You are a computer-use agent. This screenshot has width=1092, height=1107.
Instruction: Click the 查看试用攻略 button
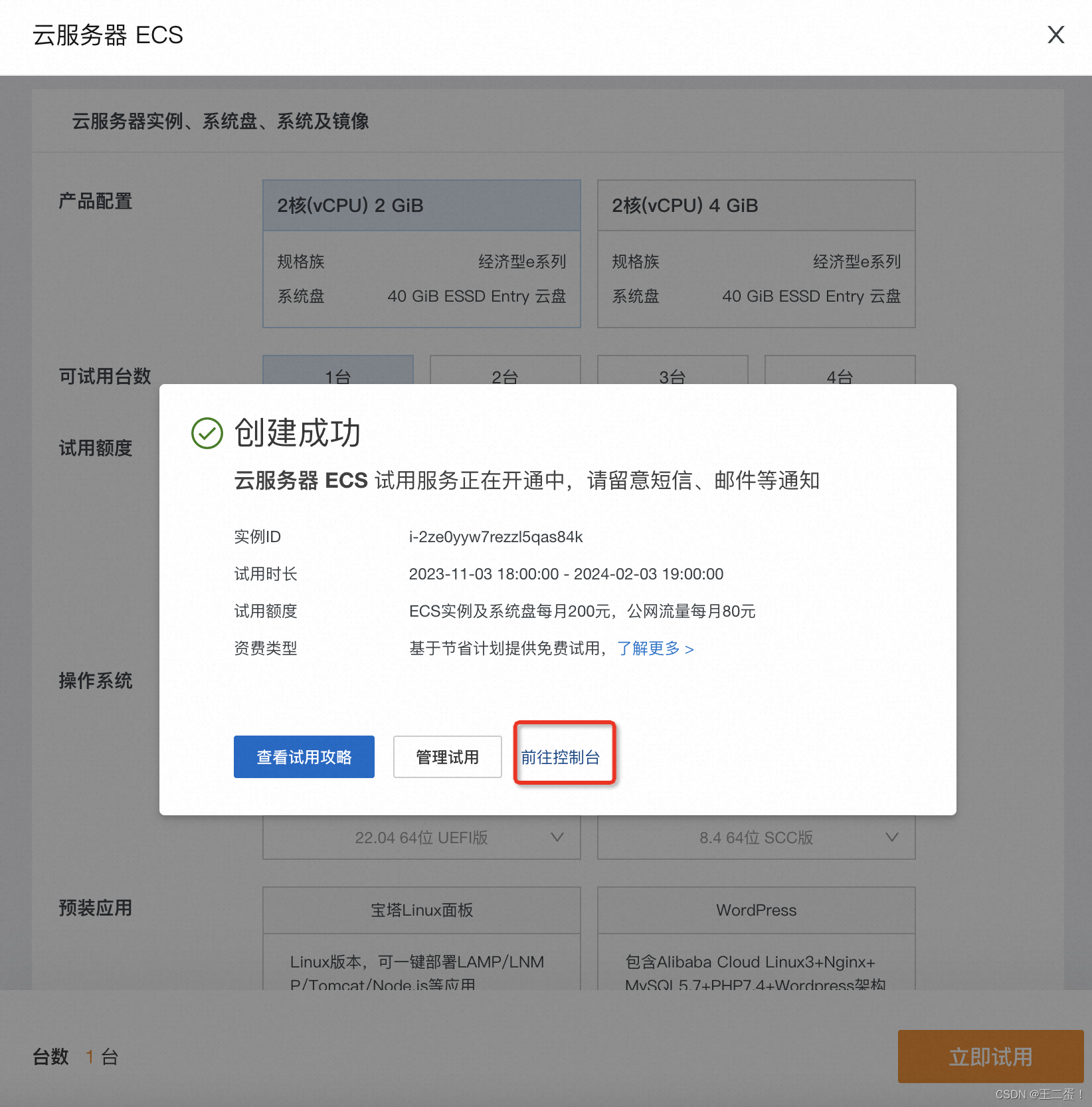point(304,757)
